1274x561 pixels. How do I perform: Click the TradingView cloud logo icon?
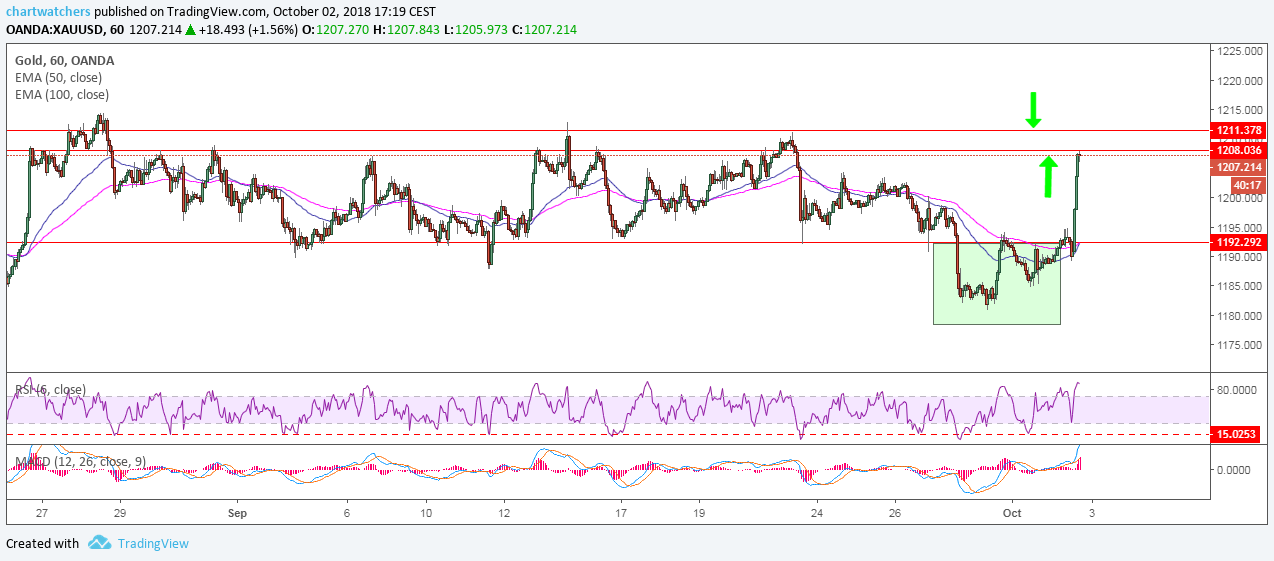click(98, 543)
